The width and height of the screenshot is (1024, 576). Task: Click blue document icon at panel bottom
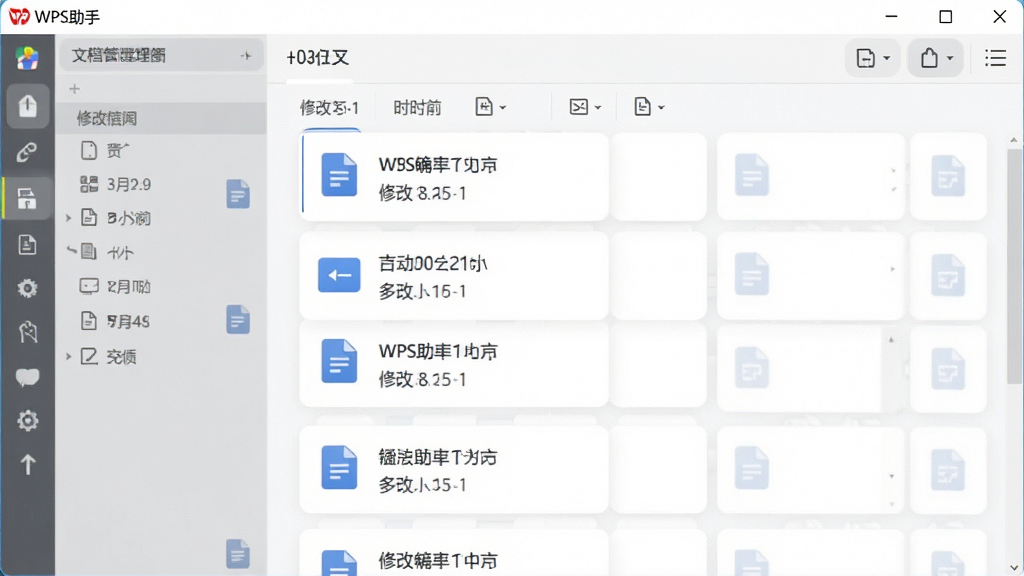238,554
